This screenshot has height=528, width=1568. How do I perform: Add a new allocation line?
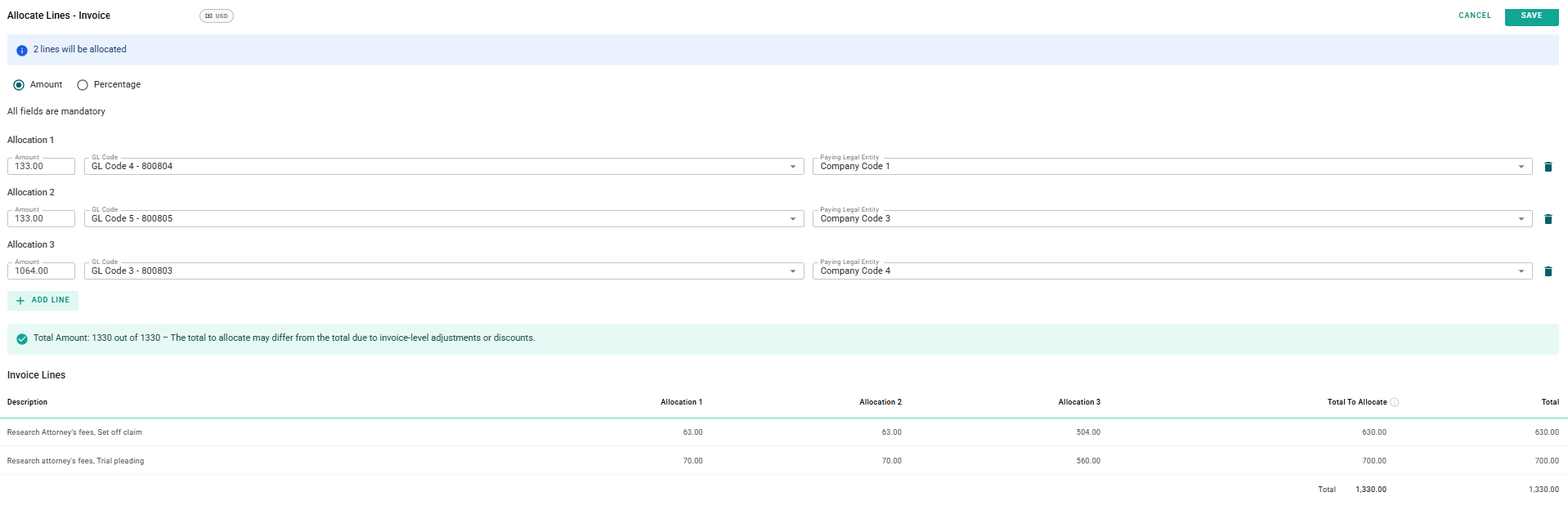(43, 300)
